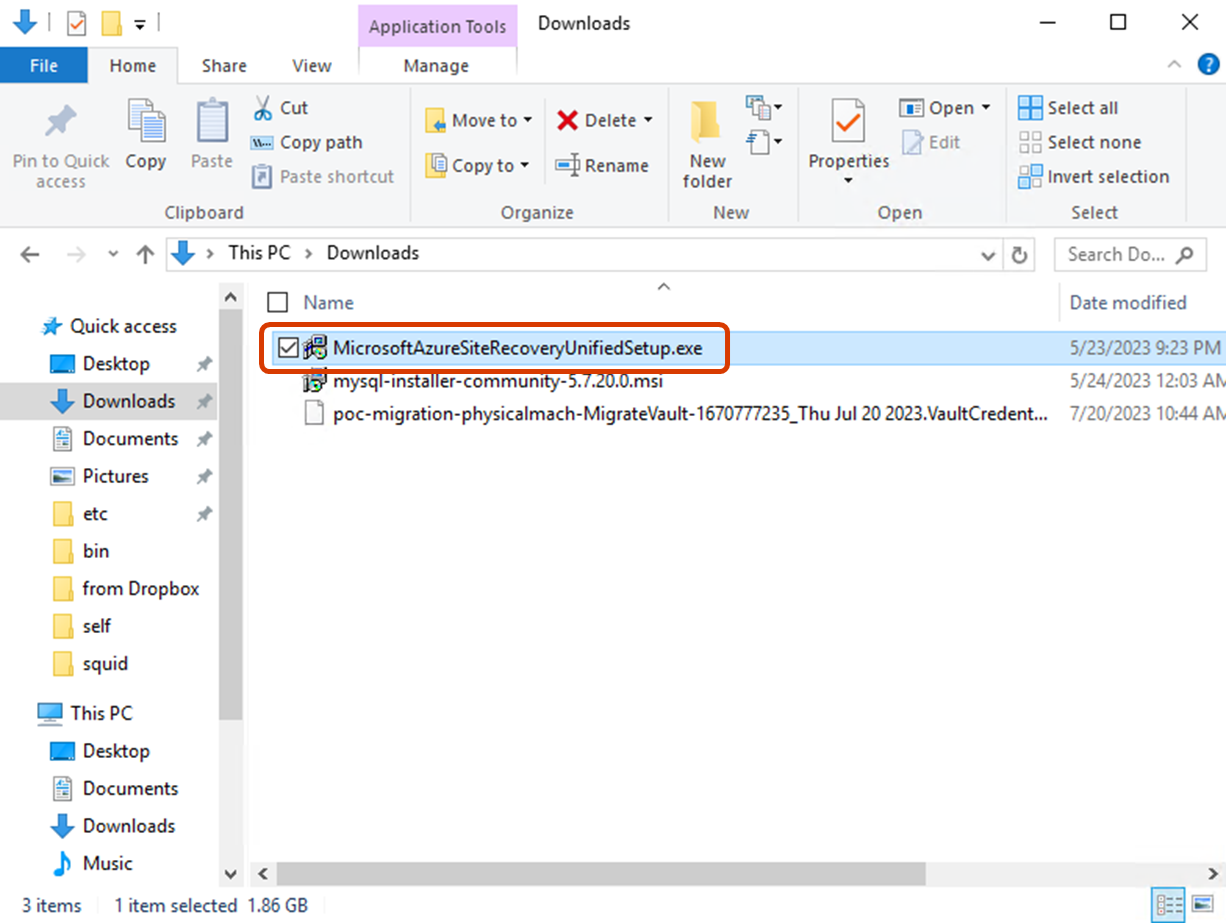Viewport: 1226px width, 923px height.
Task: Click the Pin to Quick access icon
Action: click(x=61, y=123)
